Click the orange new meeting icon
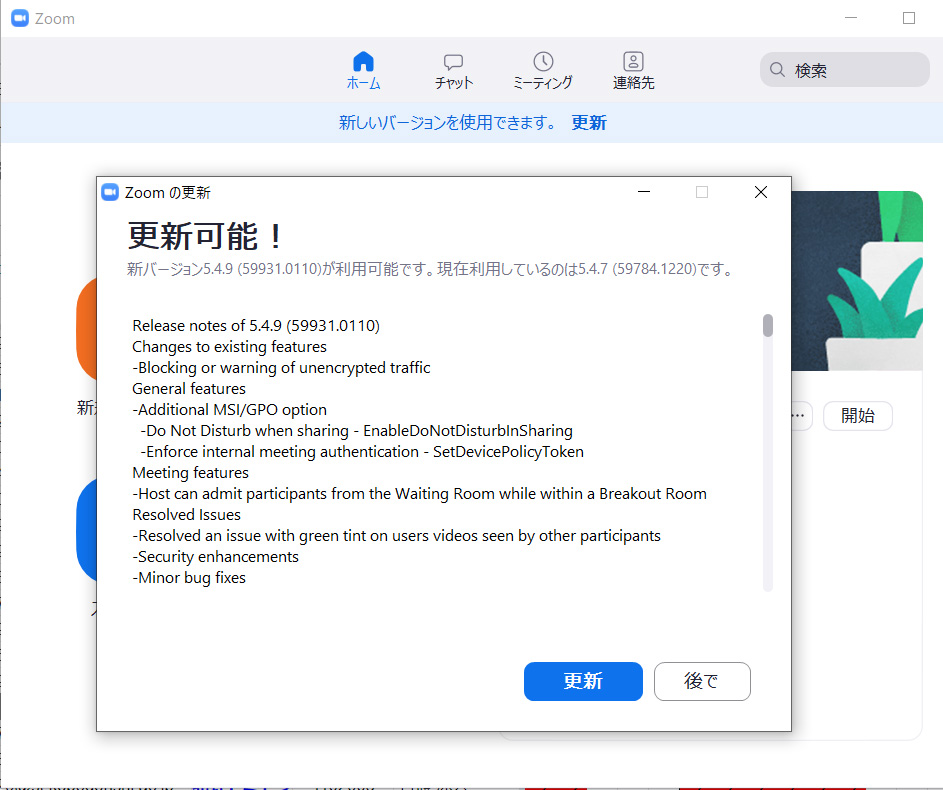Screen dimensions: 943x790 tap(87, 329)
